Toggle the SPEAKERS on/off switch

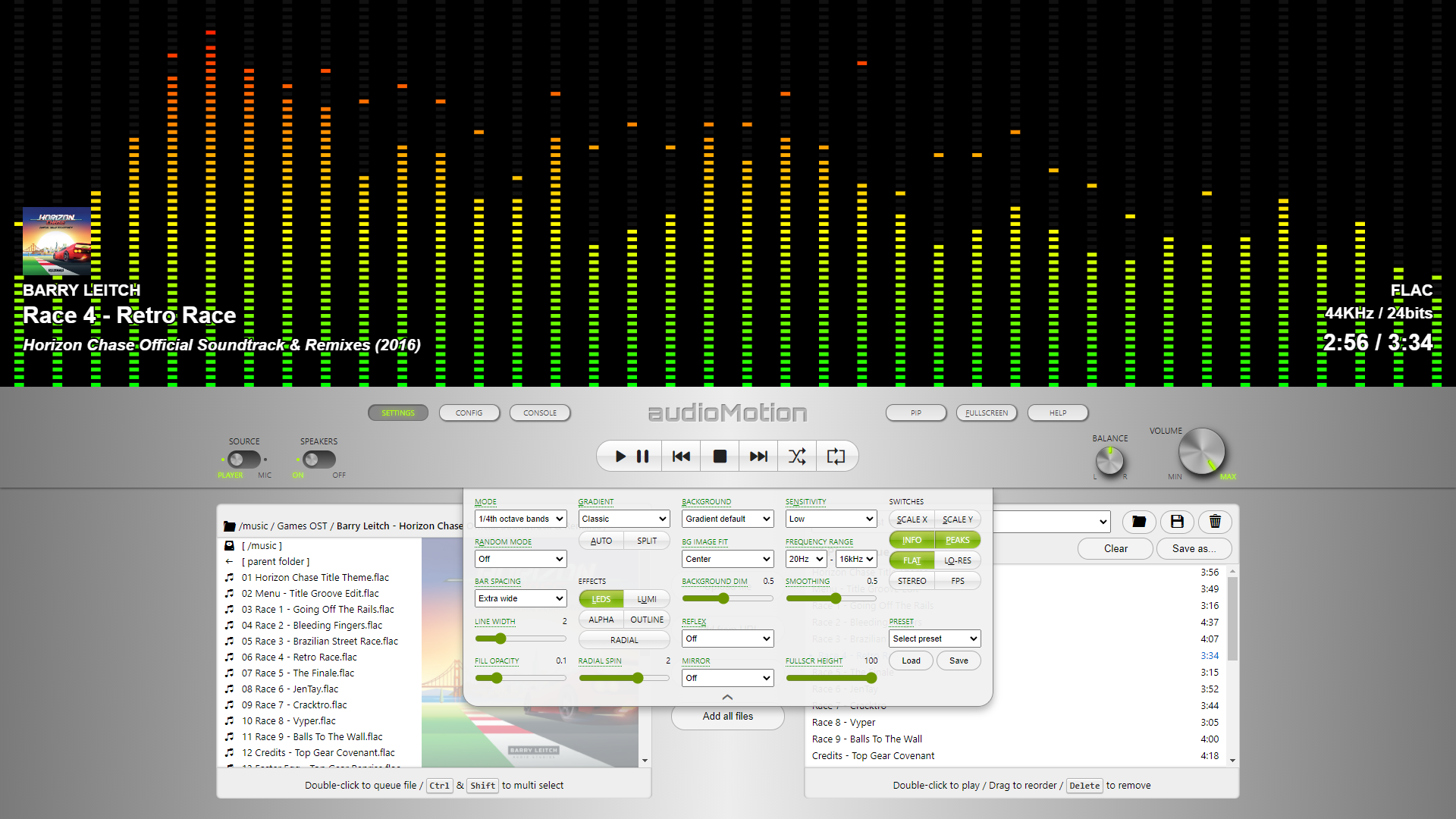318,460
